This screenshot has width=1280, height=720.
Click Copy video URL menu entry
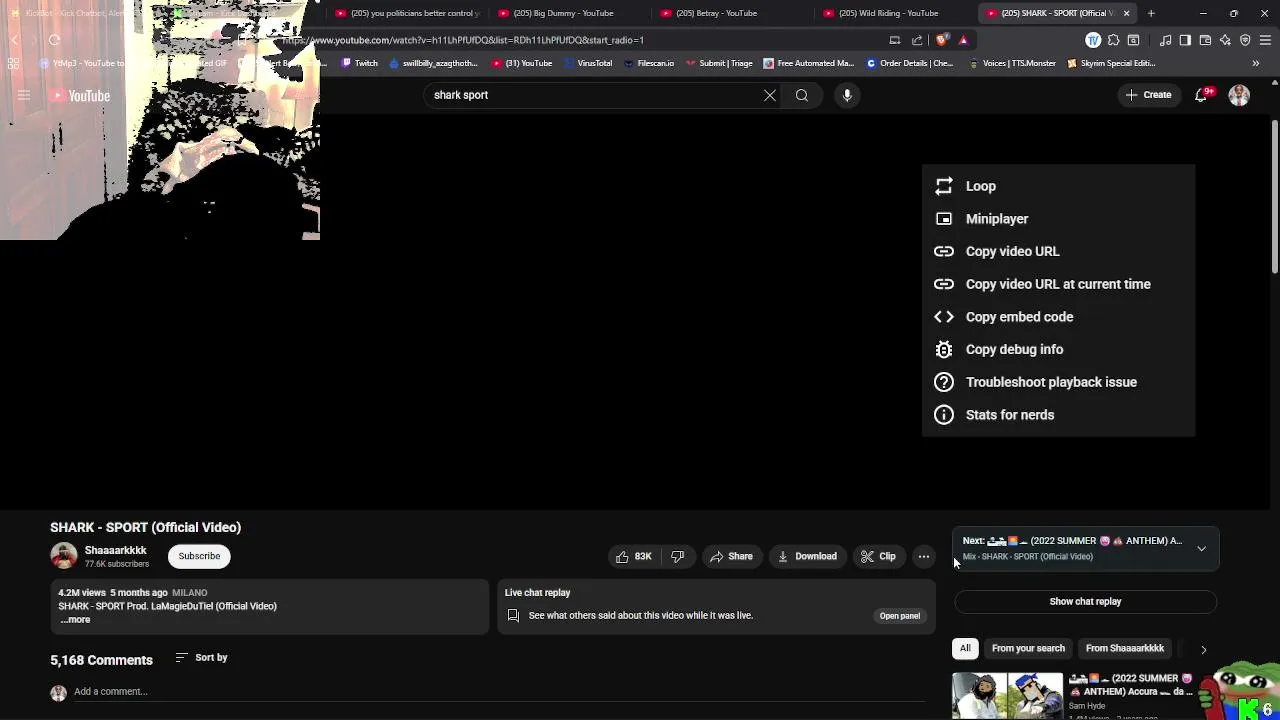1058,251
